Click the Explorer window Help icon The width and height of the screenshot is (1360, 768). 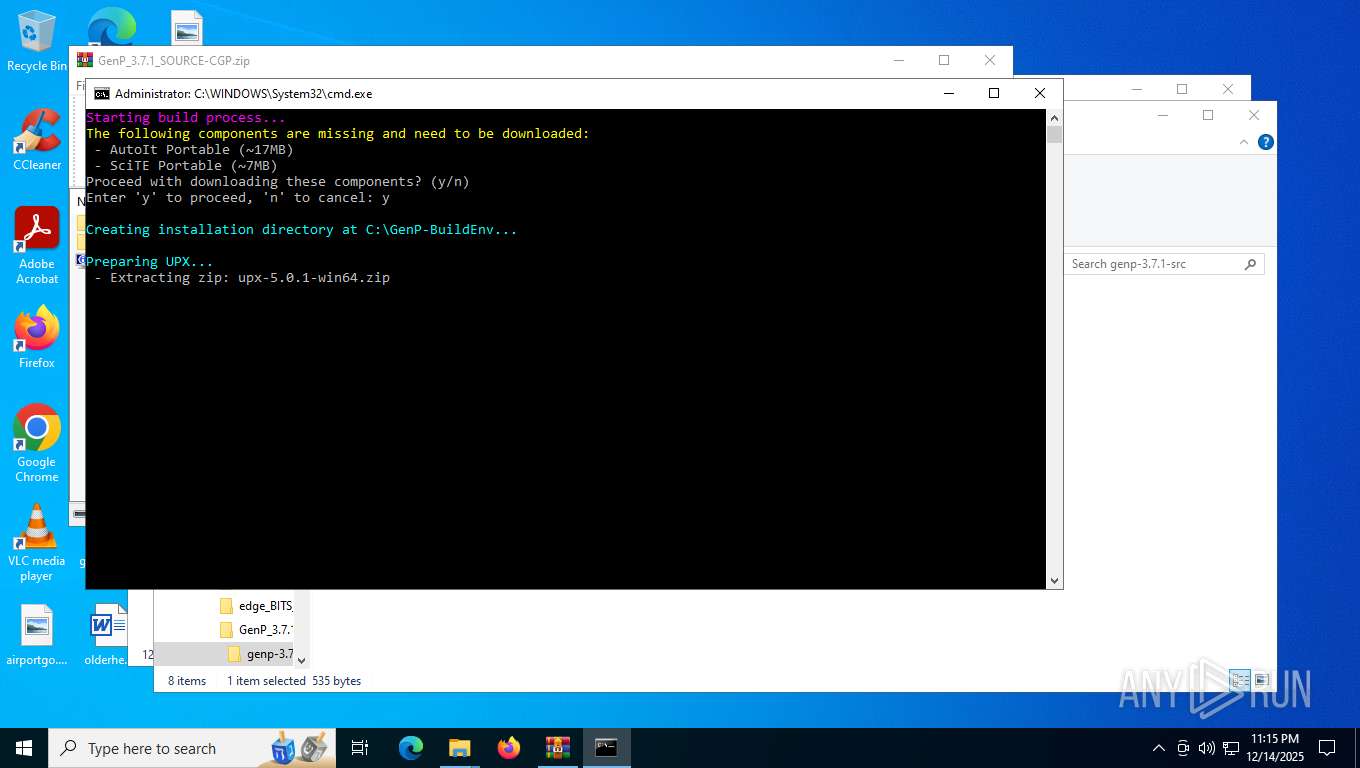point(1265,142)
